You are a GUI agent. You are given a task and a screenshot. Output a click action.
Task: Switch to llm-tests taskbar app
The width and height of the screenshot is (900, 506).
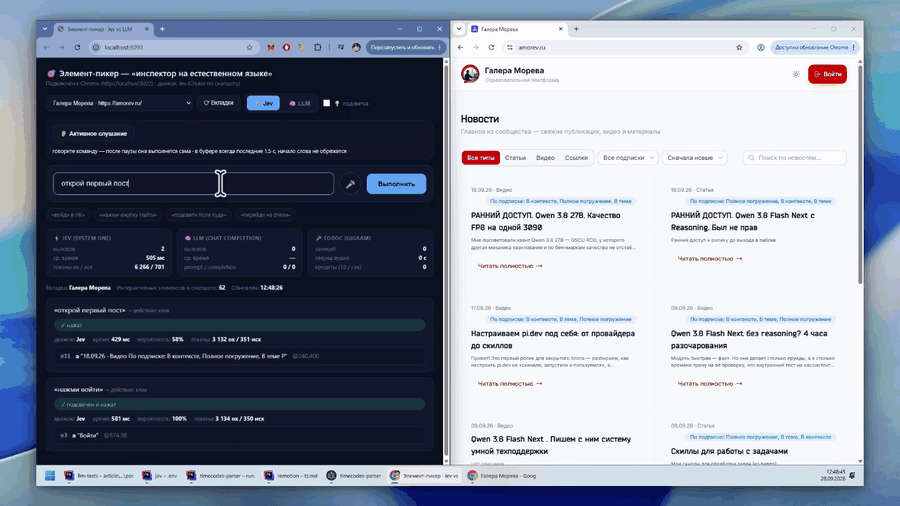[x=99, y=476]
